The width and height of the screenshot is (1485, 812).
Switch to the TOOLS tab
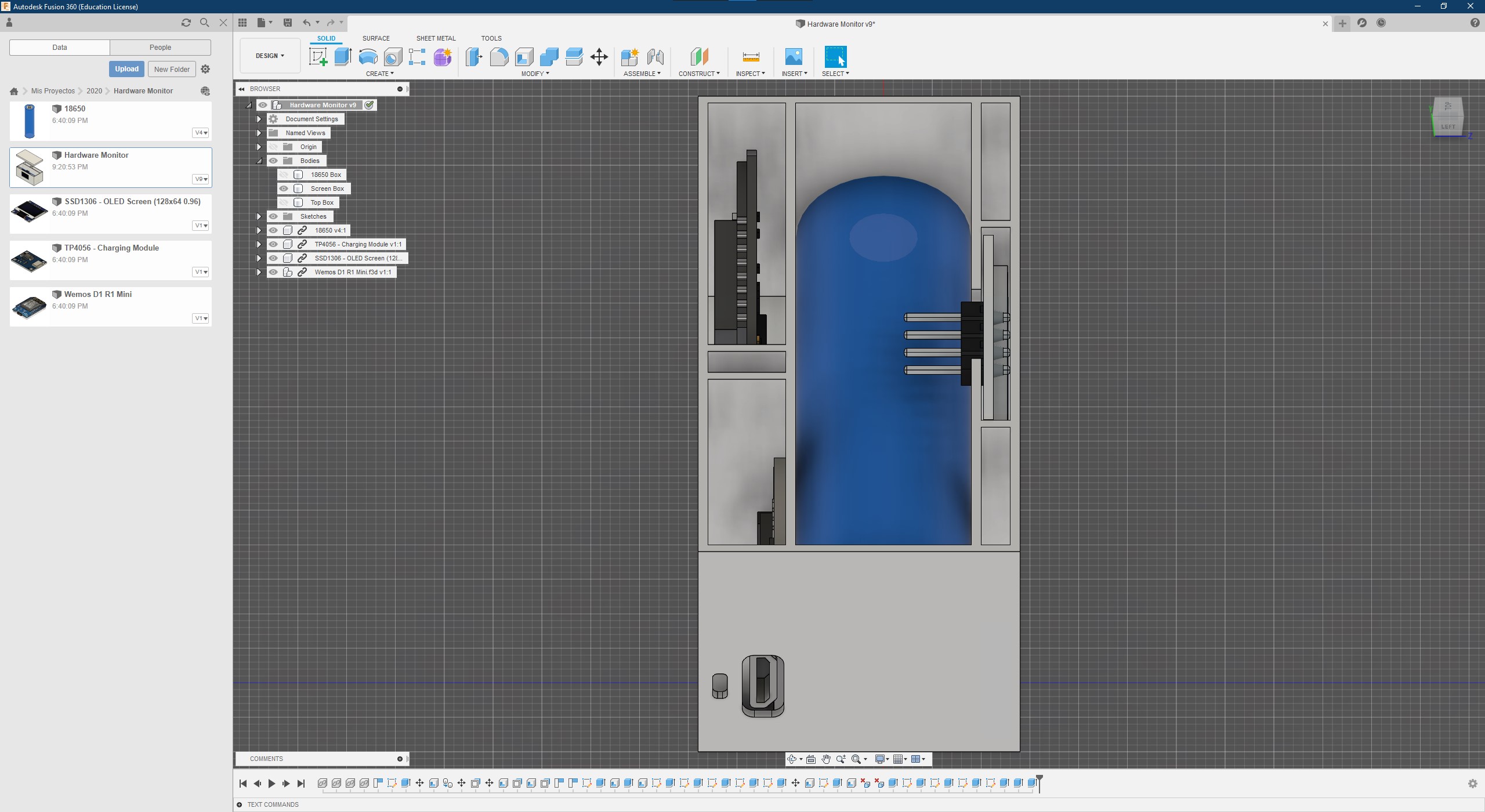[491, 38]
